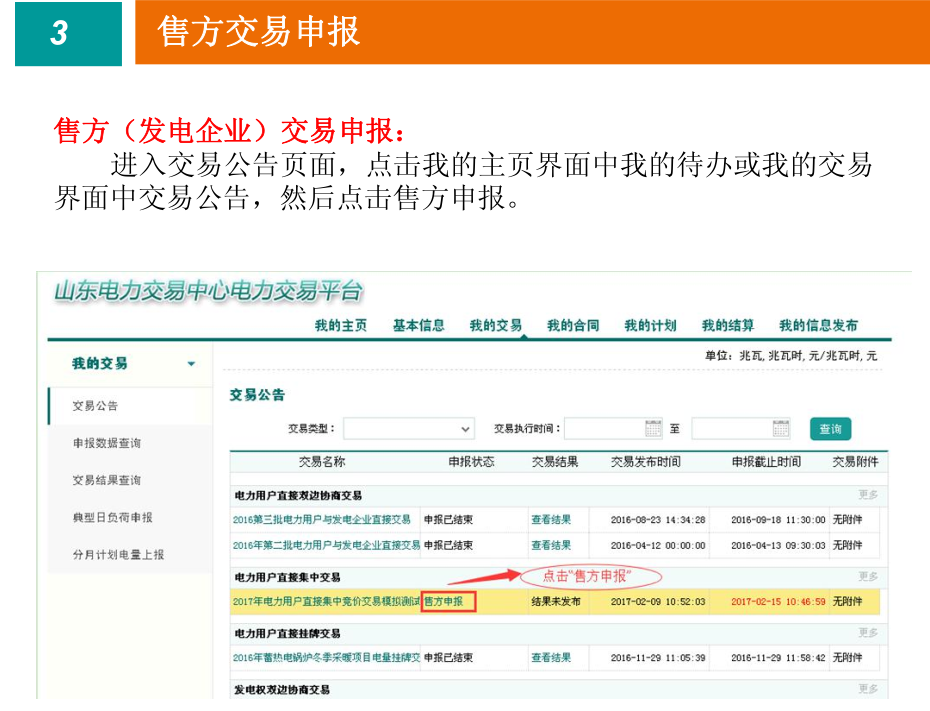930x711 pixels.
Task: Open 我的结算 tab
Action: point(727,325)
